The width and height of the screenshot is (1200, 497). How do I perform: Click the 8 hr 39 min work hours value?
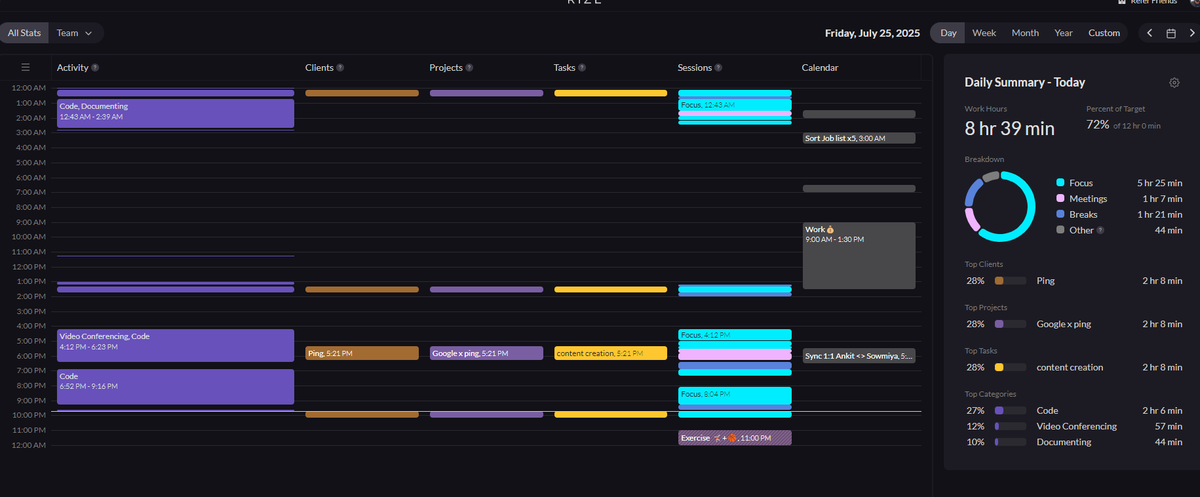point(1009,128)
